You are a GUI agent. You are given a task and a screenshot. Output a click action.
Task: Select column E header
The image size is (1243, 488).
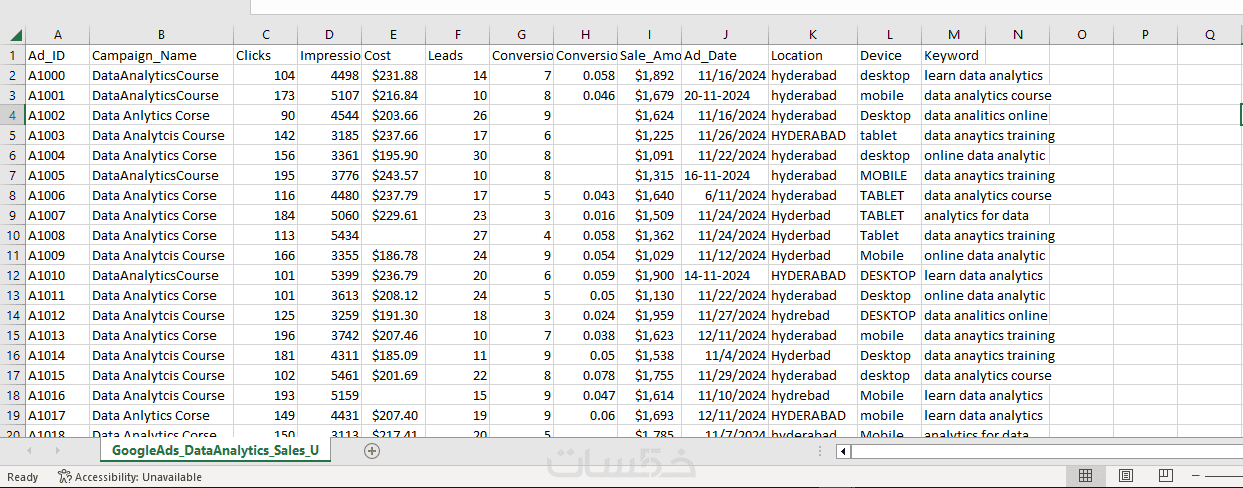pyautogui.click(x=393, y=35)
